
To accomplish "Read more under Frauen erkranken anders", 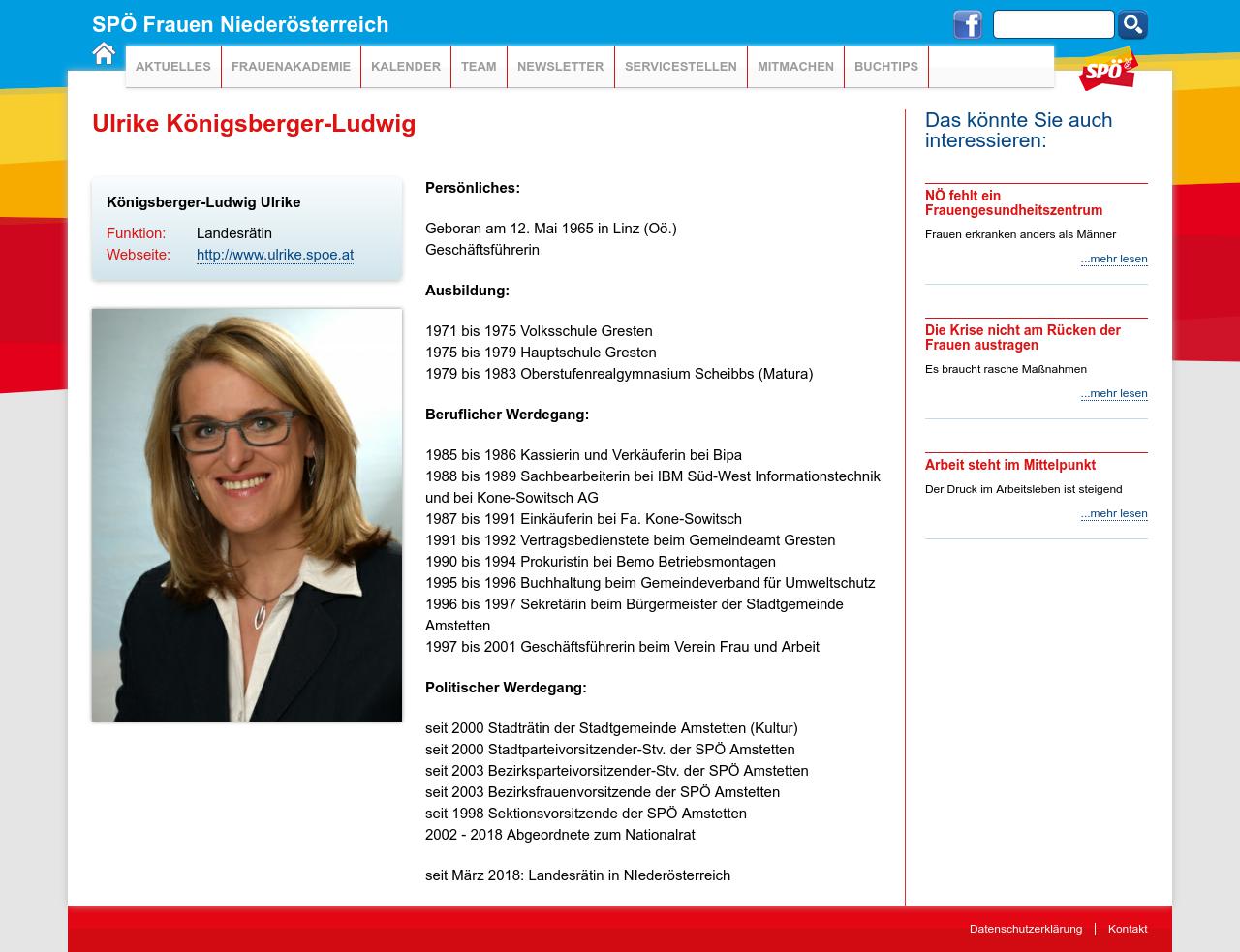I will click(1114, 259).
